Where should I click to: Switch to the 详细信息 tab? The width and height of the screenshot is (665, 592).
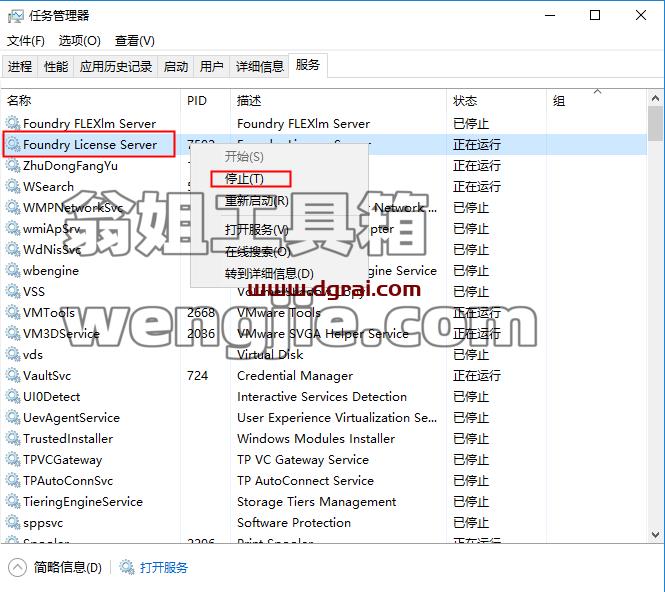point(260,67)
